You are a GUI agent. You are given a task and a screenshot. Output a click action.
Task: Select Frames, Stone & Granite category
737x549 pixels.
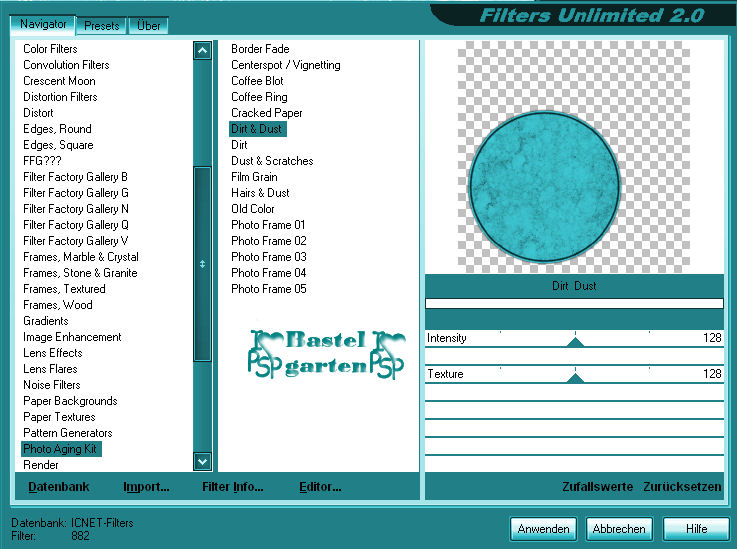(80, 273)
